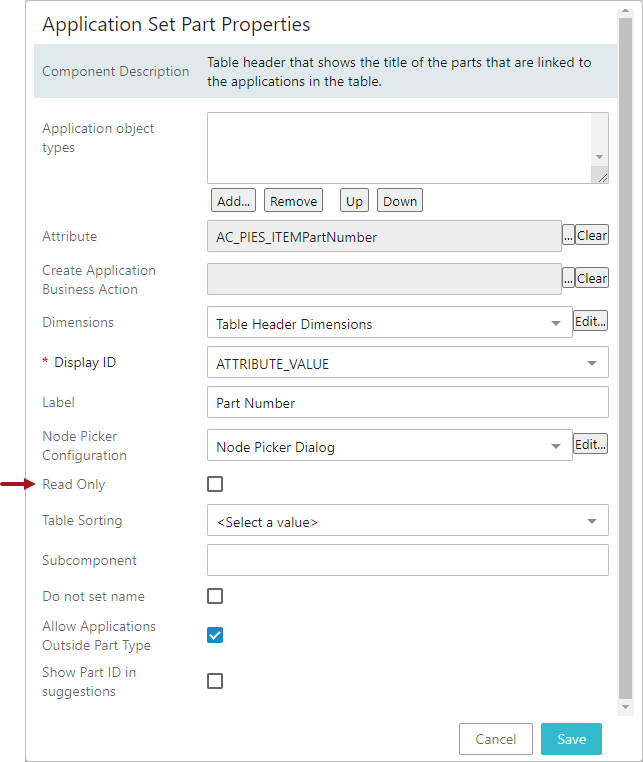Open Node Picker Configuration dropdown

click(389, 445)
